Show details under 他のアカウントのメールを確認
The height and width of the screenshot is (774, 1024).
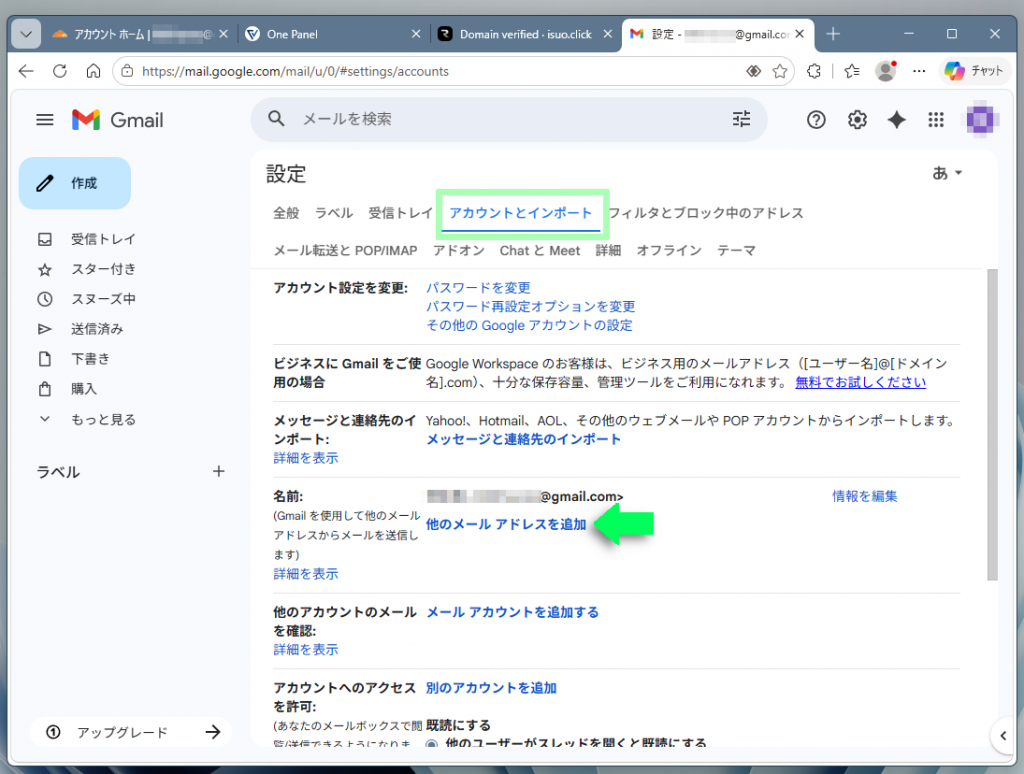tap(306, 649)
